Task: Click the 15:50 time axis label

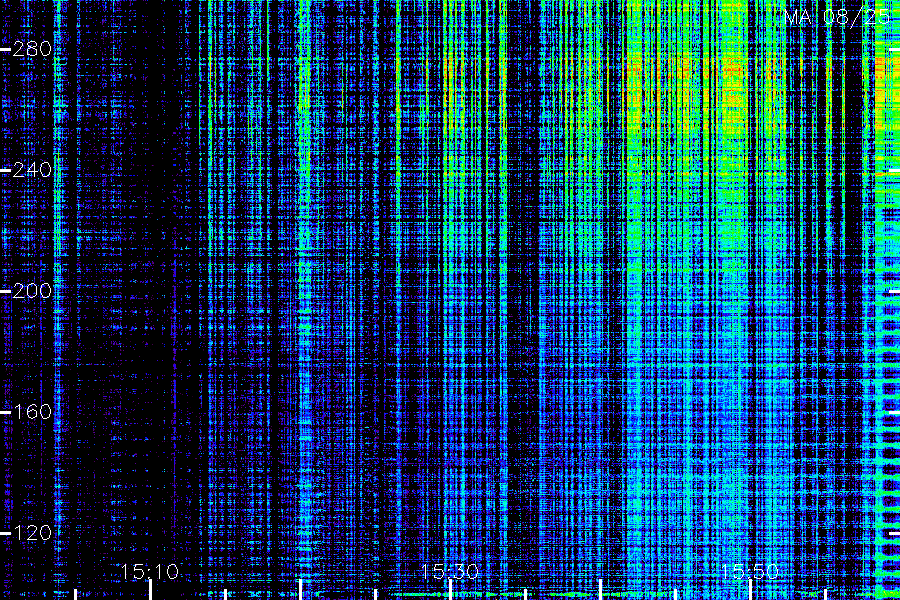Action: click(x=750, y=572)
